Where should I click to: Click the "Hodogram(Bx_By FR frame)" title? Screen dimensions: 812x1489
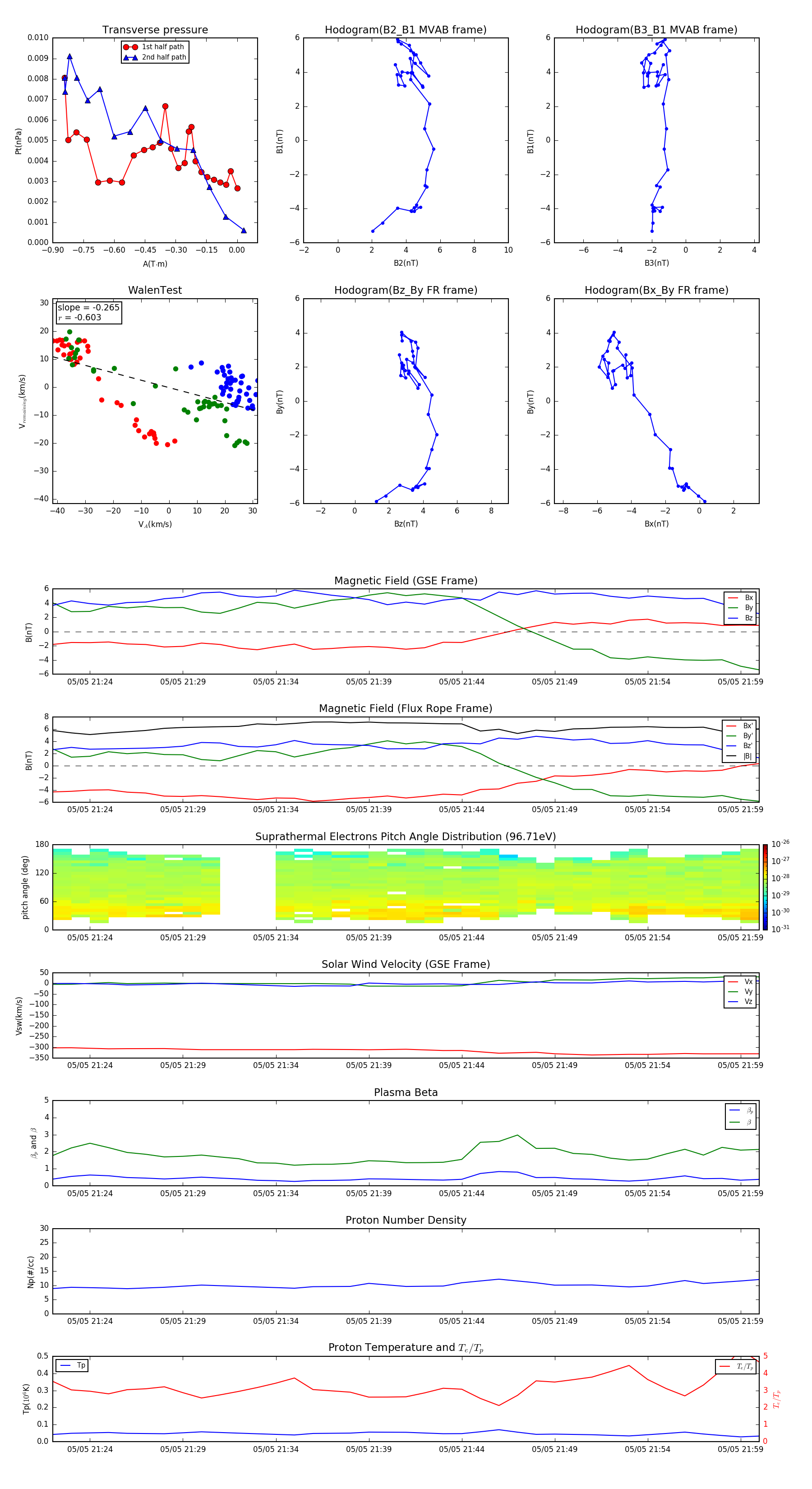pos(656,290)
